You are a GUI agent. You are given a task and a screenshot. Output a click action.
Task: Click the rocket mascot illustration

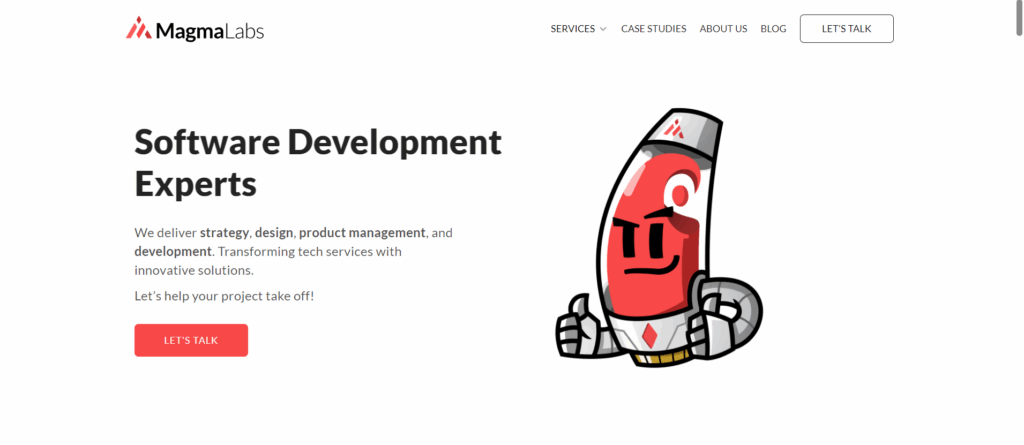[660, 238]
